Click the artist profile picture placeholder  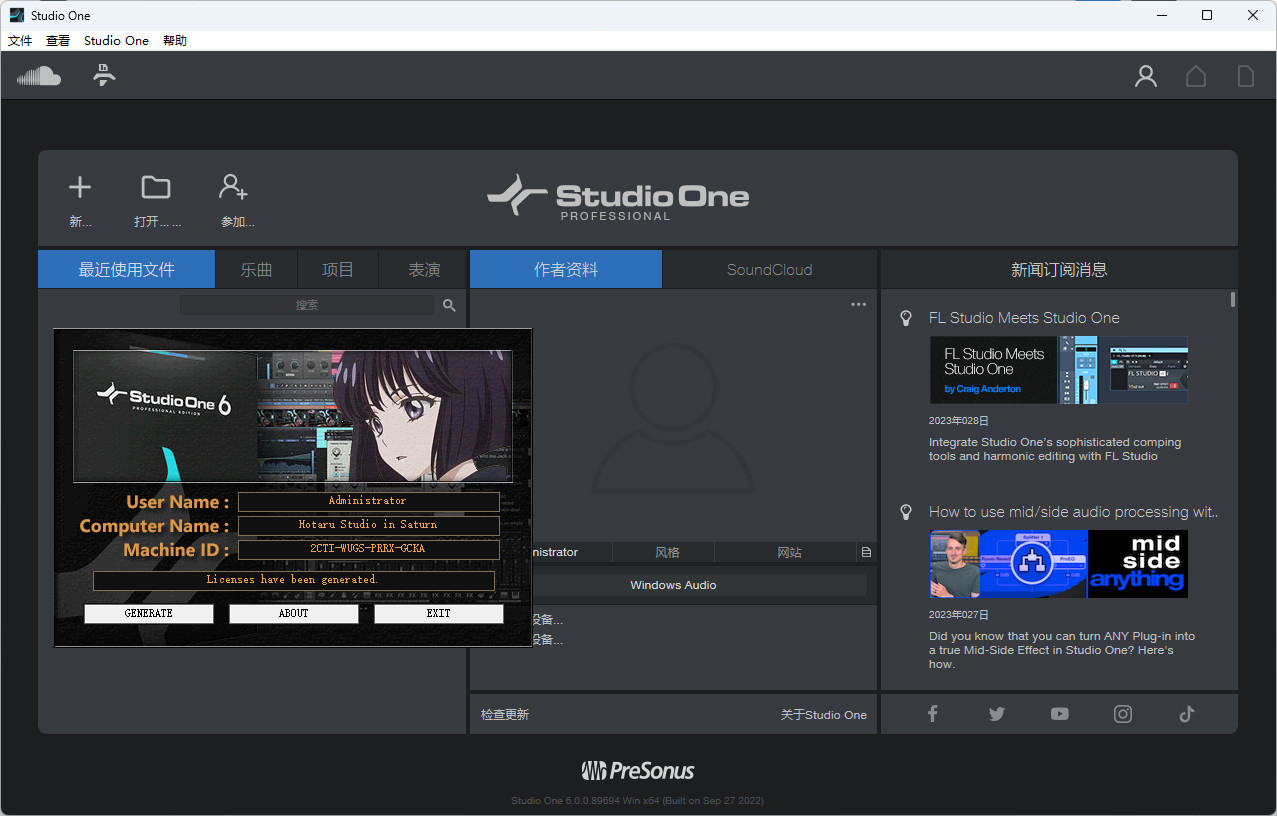tap(673, 417)
